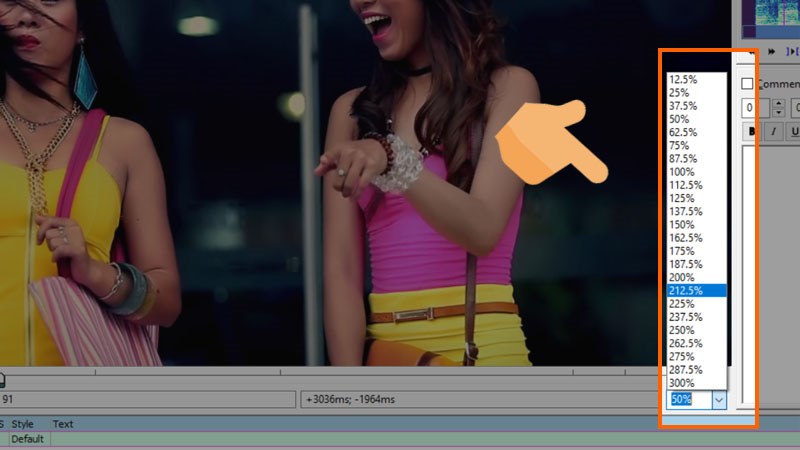
Task: Pick 37.5% from the zoom dropdown list
Action: (696, 106)
